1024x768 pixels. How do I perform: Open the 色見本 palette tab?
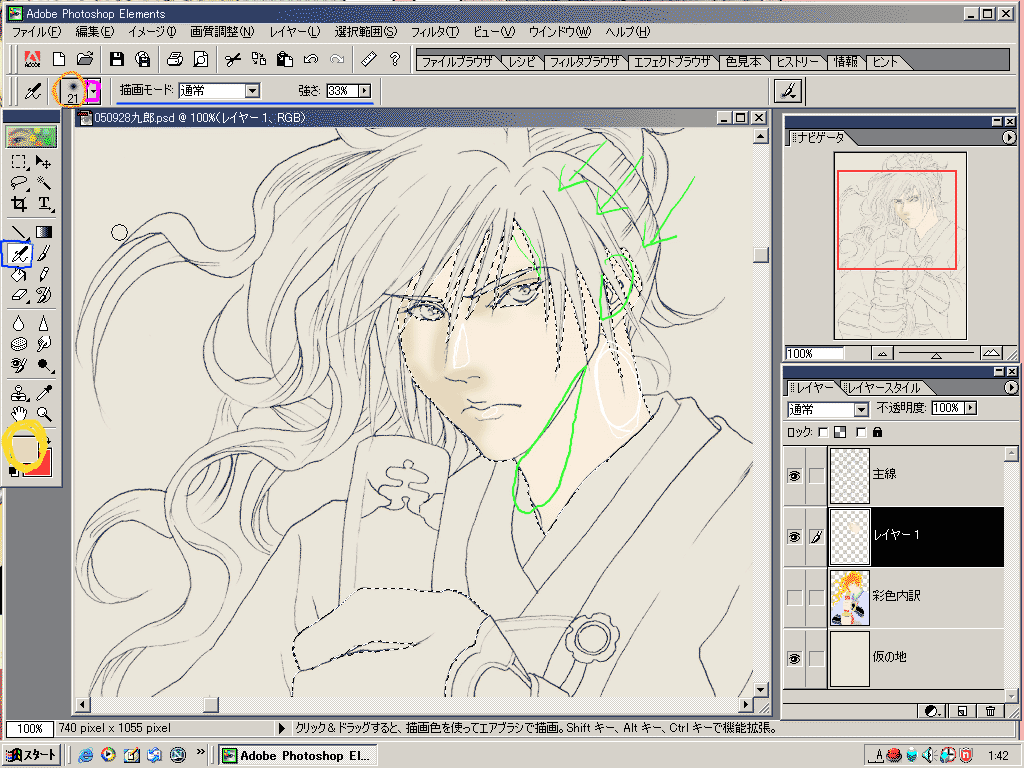click(743, 61)
